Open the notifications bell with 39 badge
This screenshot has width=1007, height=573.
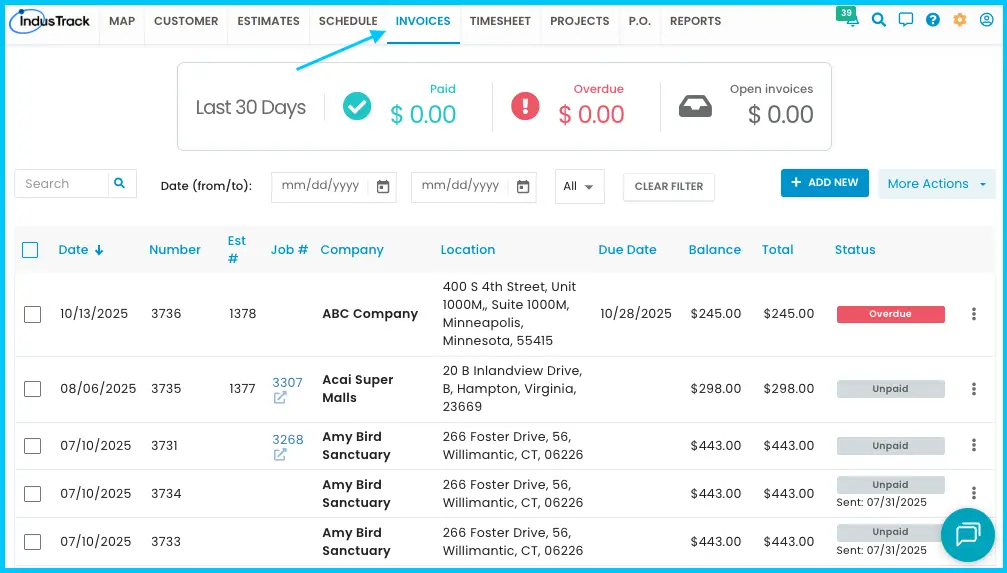[848, 17]
